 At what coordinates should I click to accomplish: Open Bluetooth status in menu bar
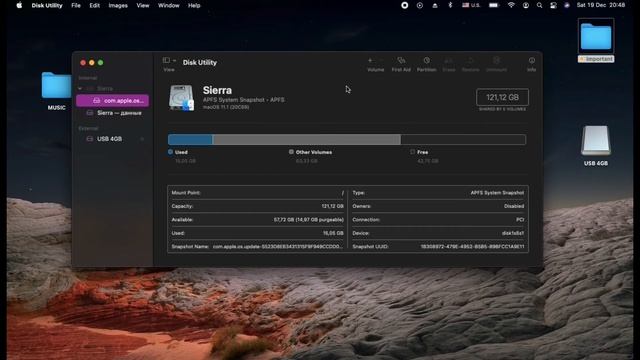[450, 5]
